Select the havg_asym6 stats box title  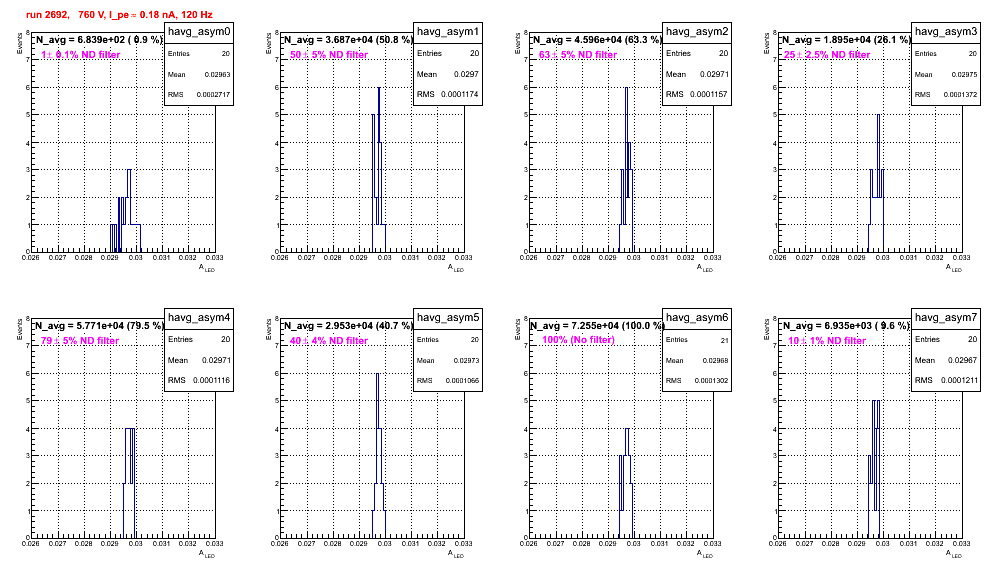[x=697, y=317]
